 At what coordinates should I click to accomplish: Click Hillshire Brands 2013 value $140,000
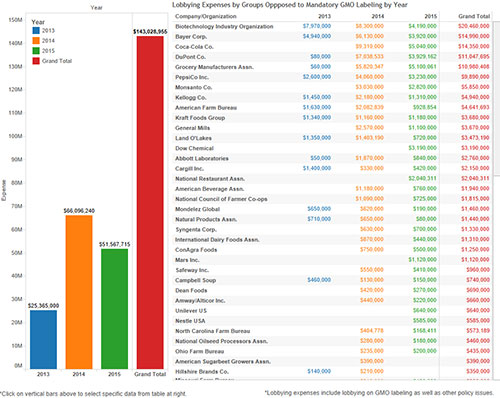coord(319,371)
